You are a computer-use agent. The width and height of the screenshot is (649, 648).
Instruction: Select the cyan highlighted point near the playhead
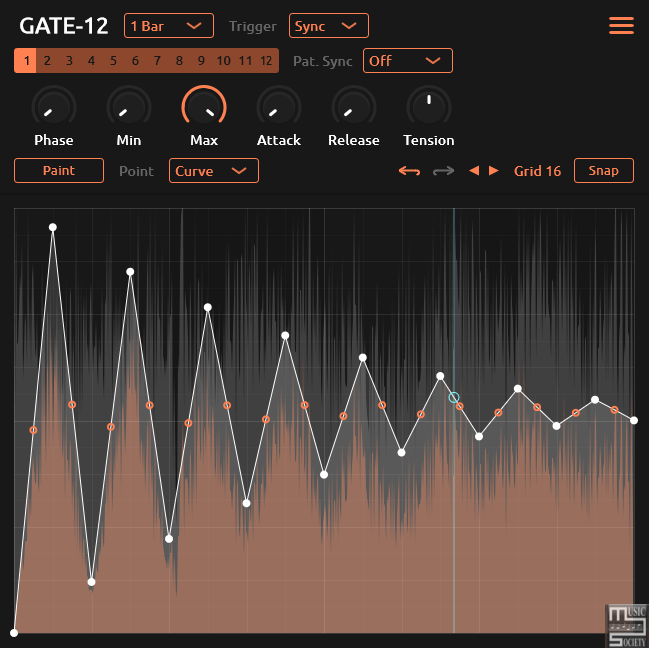[x=454, y=397]
